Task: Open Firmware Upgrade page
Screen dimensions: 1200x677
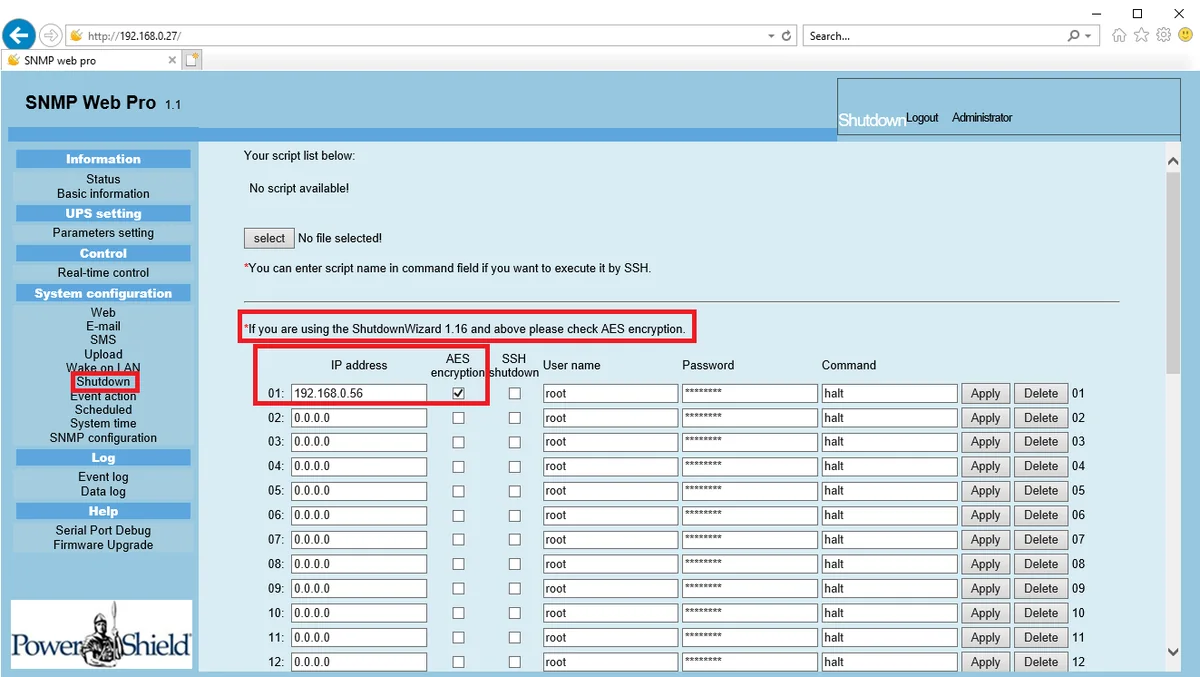Action: (103, 545)
